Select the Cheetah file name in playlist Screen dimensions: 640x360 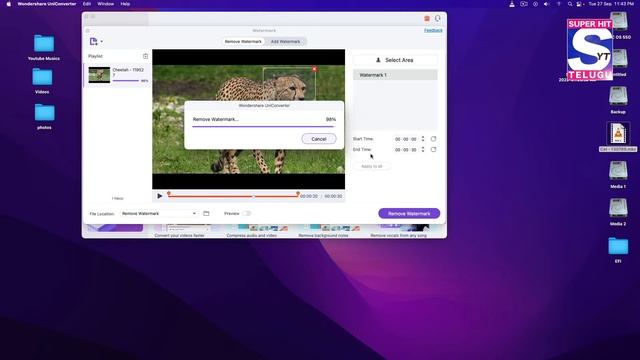pyautogui.click(x=128, y=72)
